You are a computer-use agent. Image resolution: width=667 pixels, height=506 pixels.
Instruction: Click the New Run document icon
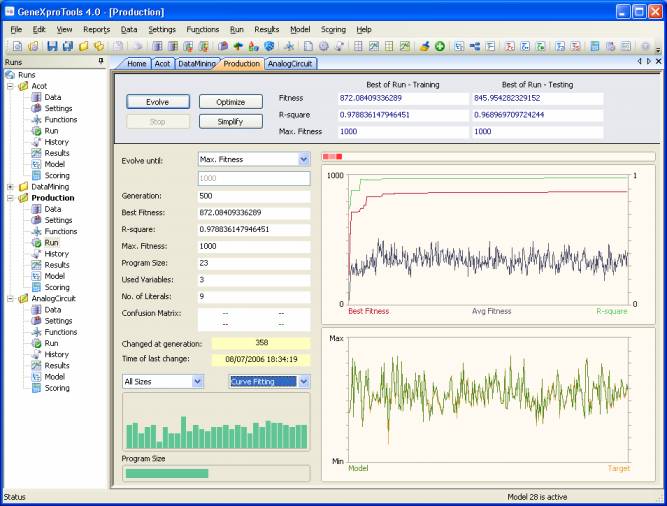[17, 46]
